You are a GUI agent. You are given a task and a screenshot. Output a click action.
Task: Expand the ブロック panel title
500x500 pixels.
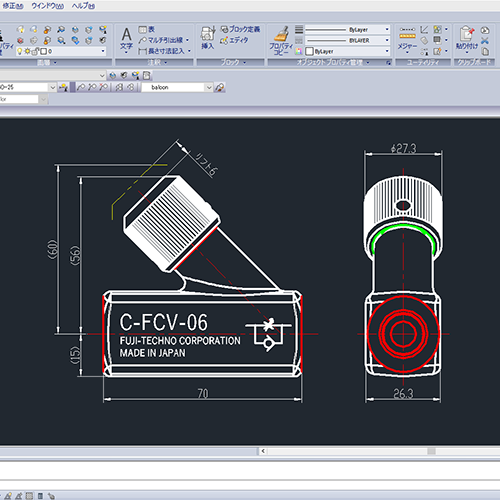(233, 62)
